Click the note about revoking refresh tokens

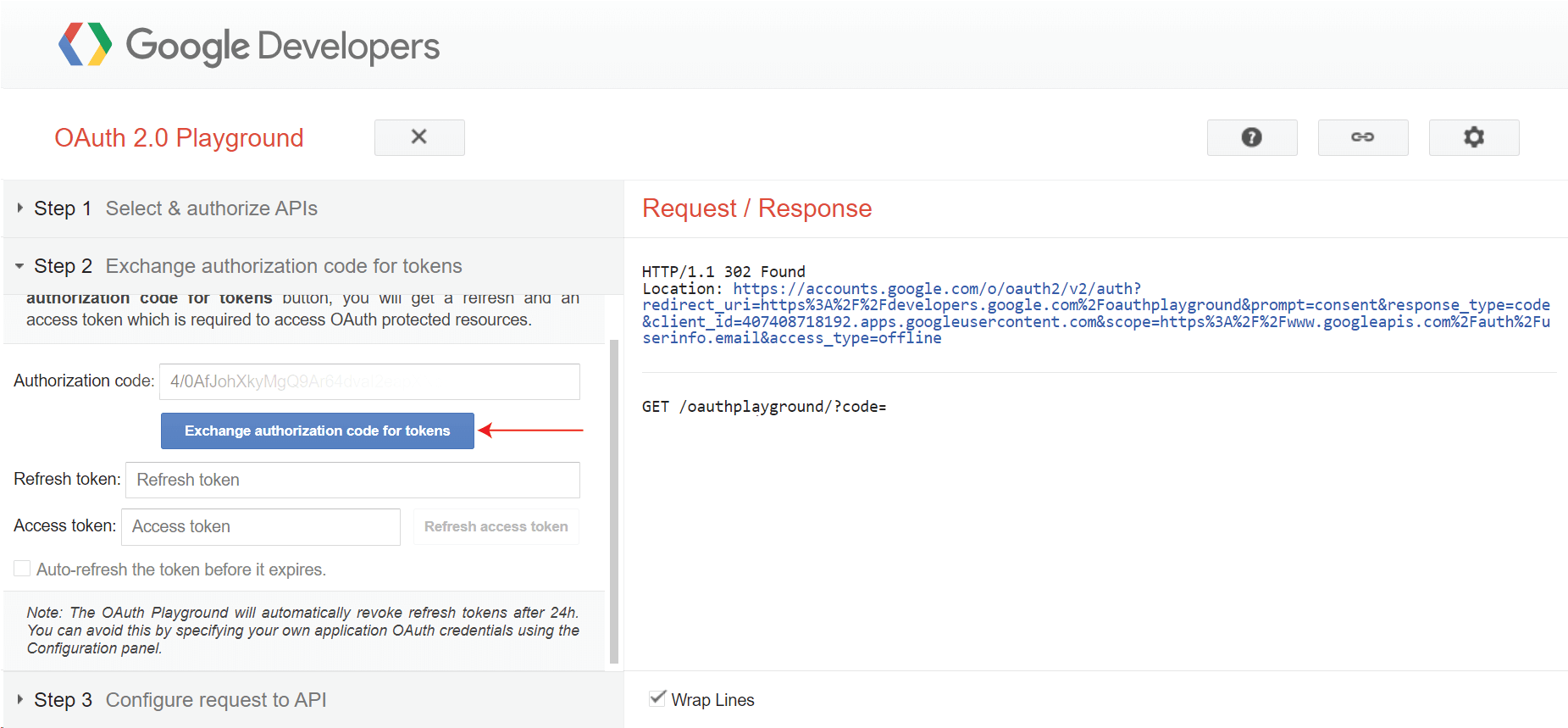(x=303, y=631)
